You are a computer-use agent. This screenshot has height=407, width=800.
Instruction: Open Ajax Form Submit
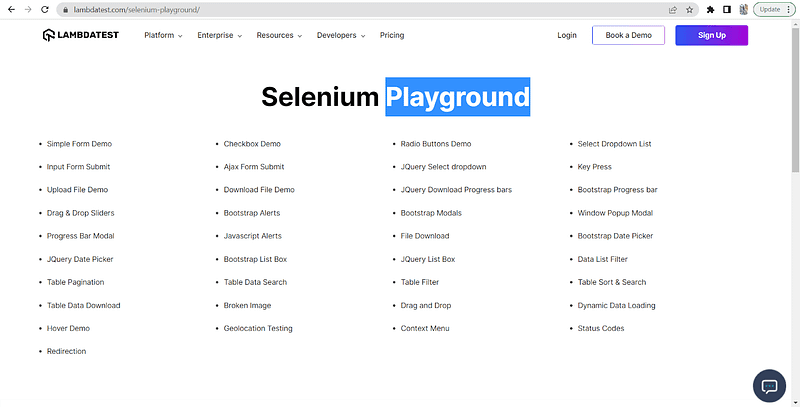[254, 167]
